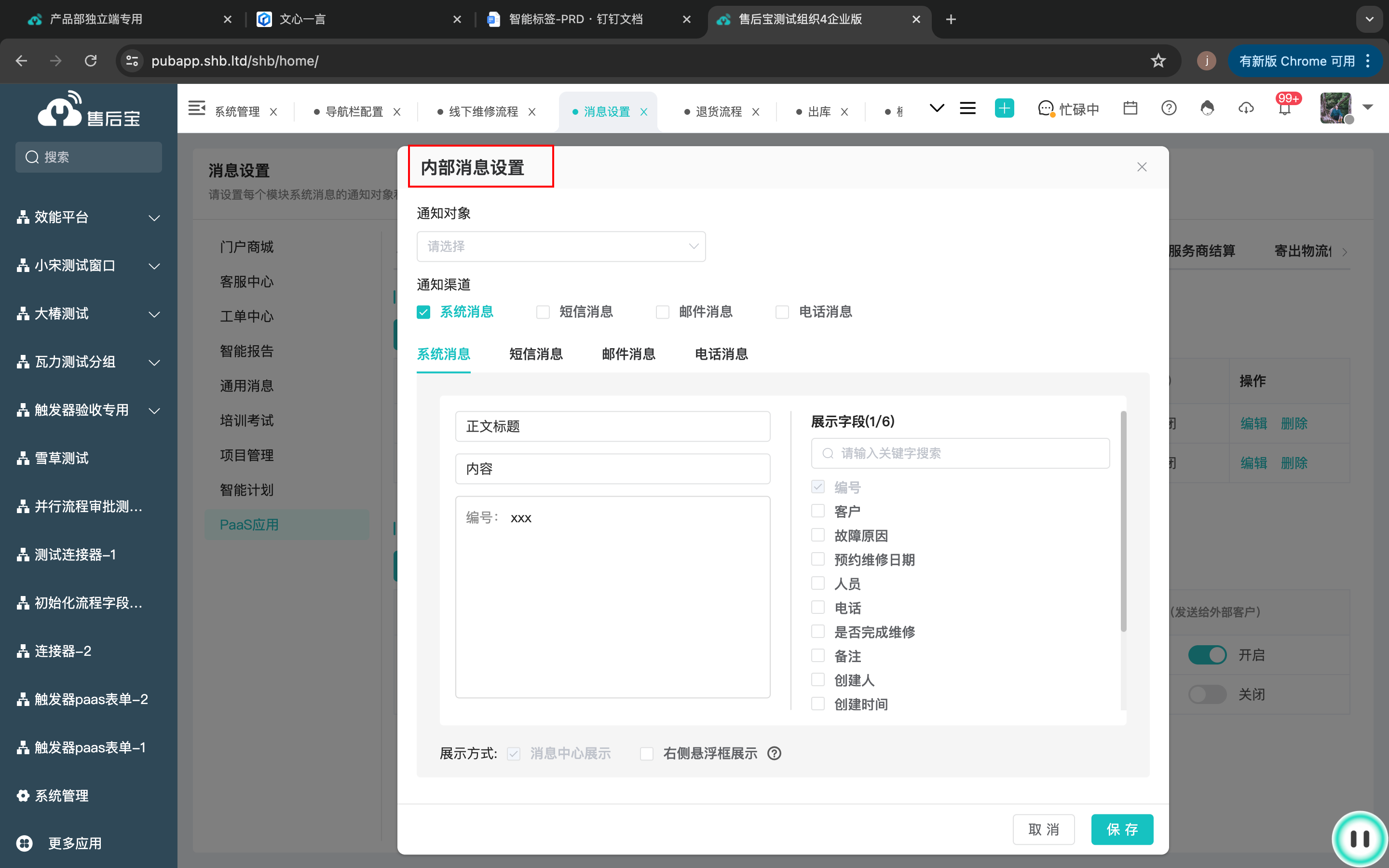The image size is (1389, 868).
Task: Select PaaS应用 in the message settings list
Action: 287,525
